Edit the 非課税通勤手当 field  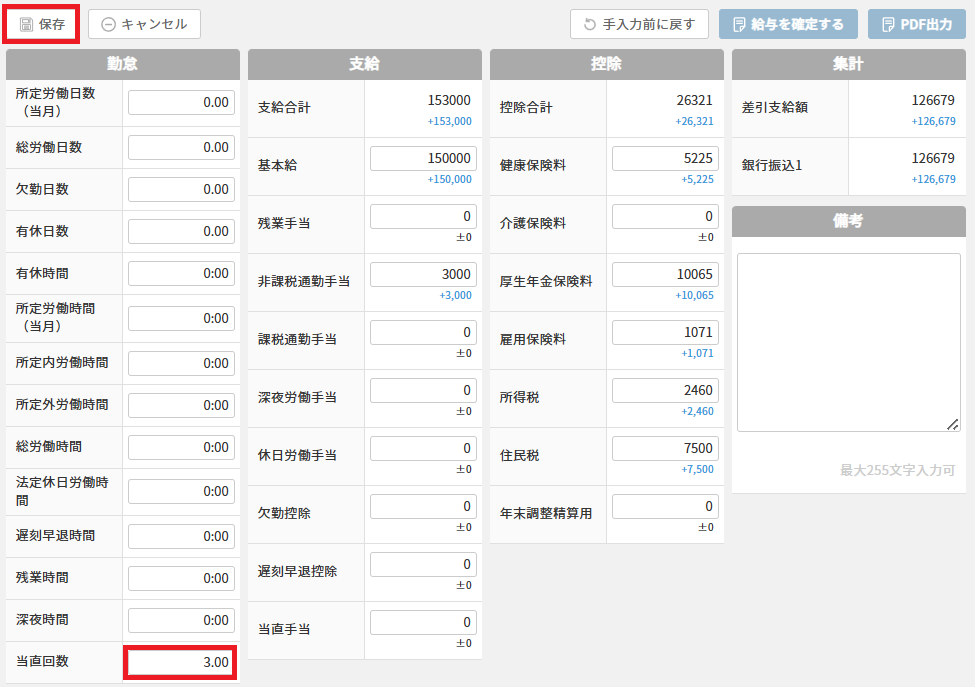(x=423, y=275)
